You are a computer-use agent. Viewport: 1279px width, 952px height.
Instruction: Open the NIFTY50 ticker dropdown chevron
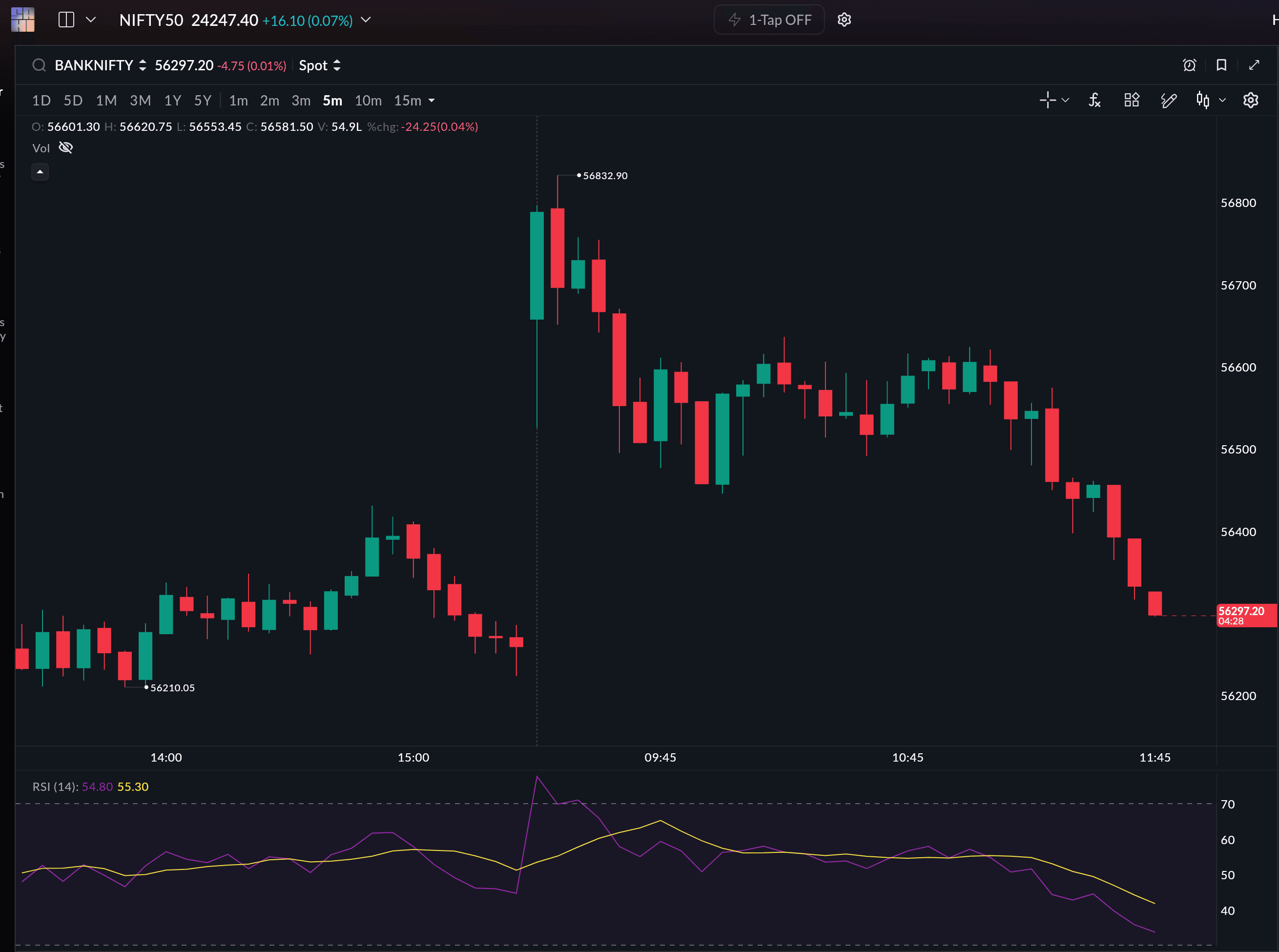366,20
